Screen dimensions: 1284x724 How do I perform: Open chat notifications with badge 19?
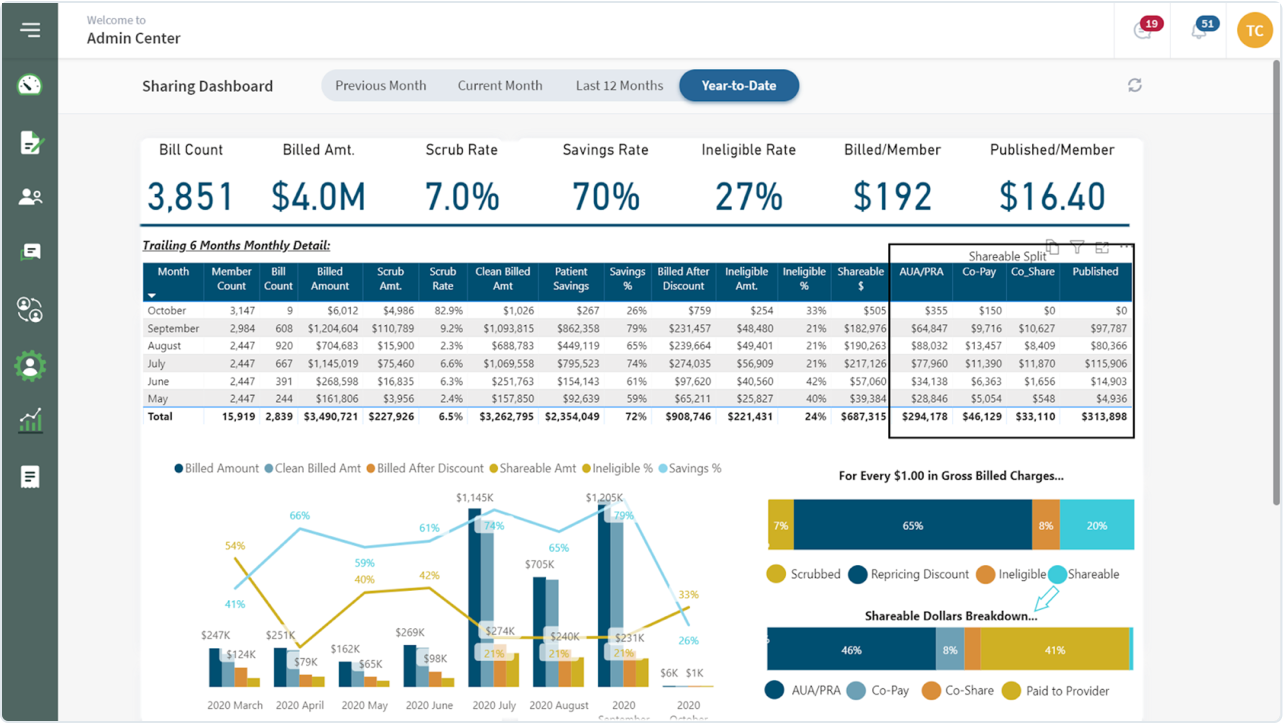click(1144, 29)
